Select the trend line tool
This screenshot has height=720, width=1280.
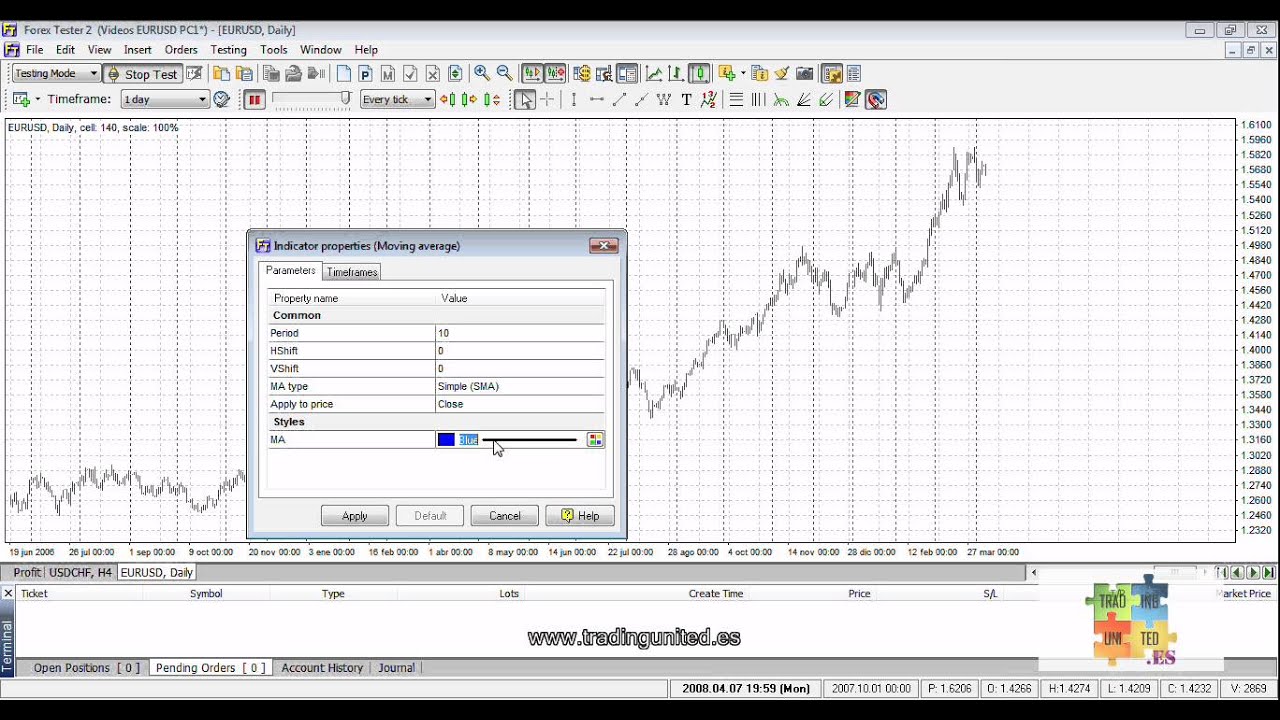pyautogui.click(x=619, y=99)
